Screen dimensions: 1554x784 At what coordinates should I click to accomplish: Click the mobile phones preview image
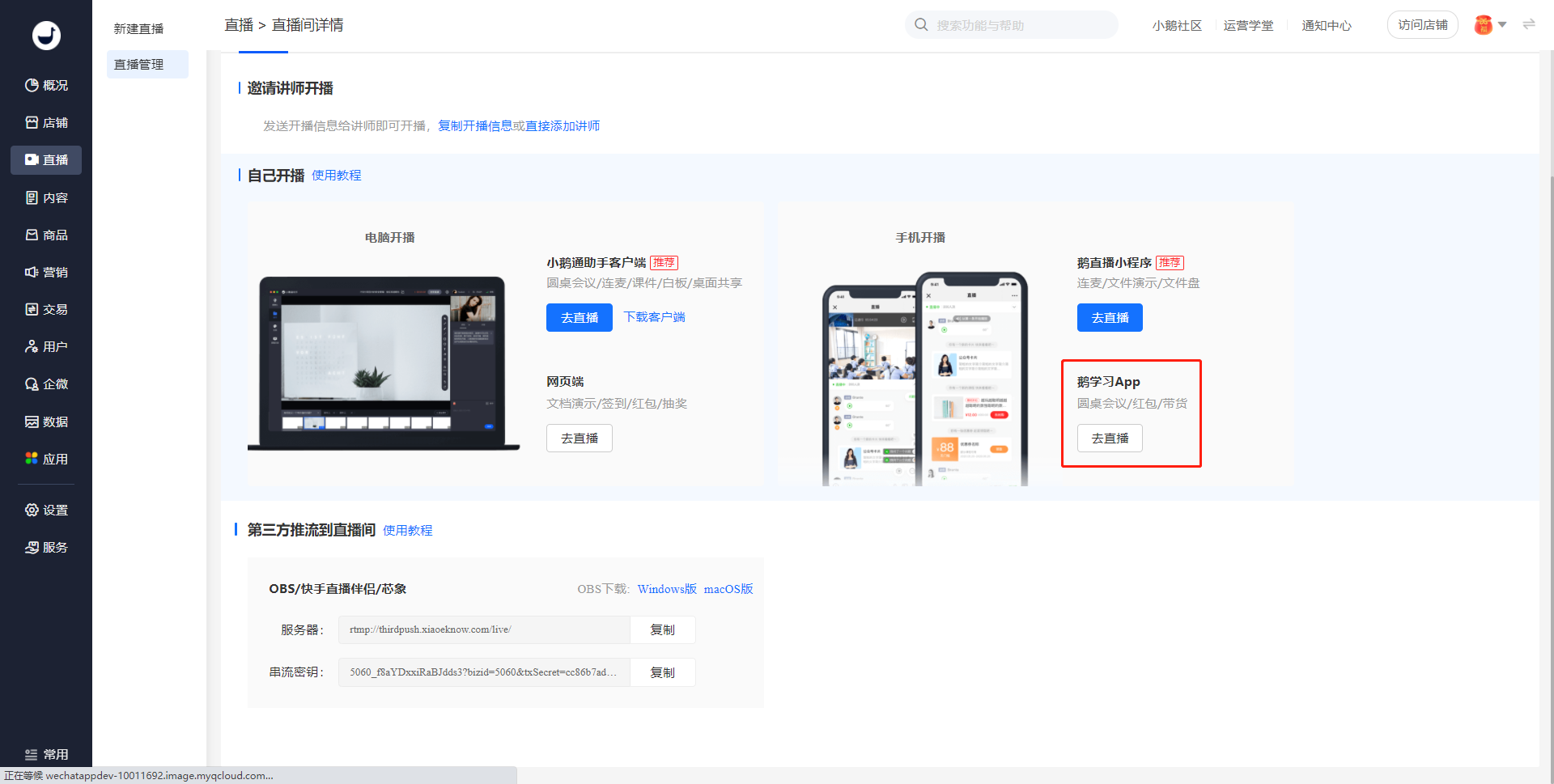click(x=925, y=379)
